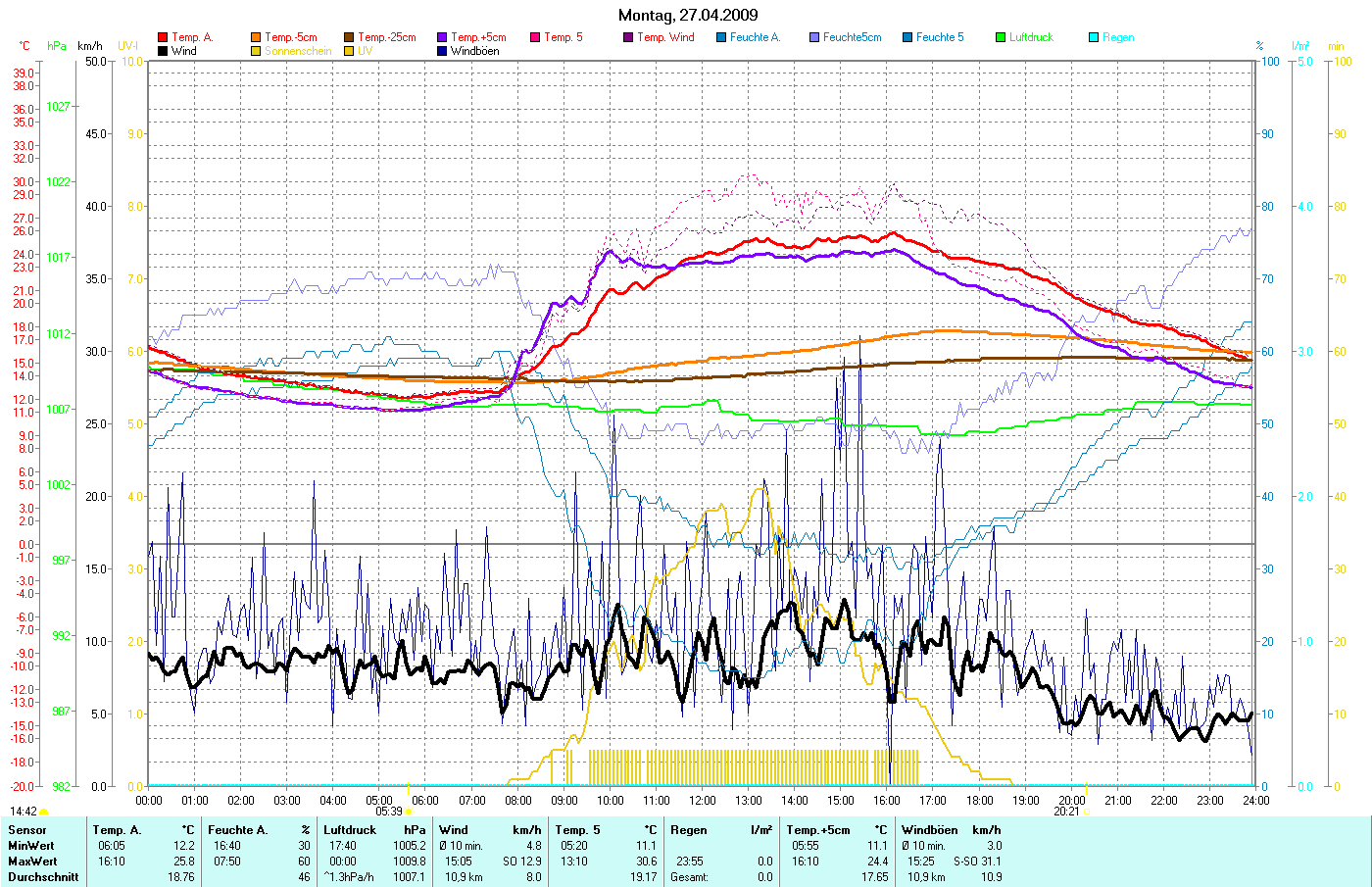Click the Feuchte A. legend label
The height and width of the screenshot is (887, 1372).
click(755, 38)
